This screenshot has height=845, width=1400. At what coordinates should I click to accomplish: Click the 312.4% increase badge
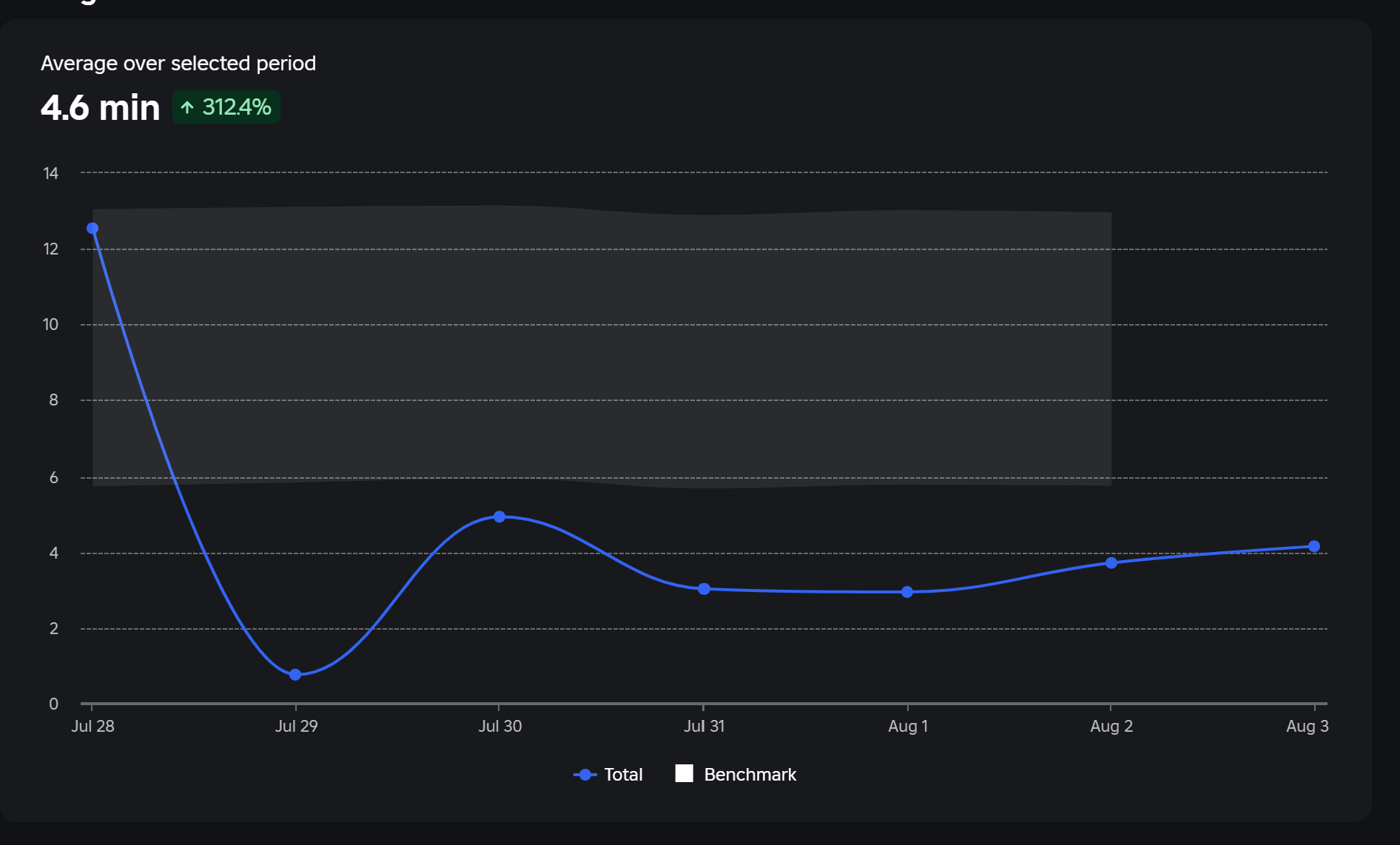[226, 107]
